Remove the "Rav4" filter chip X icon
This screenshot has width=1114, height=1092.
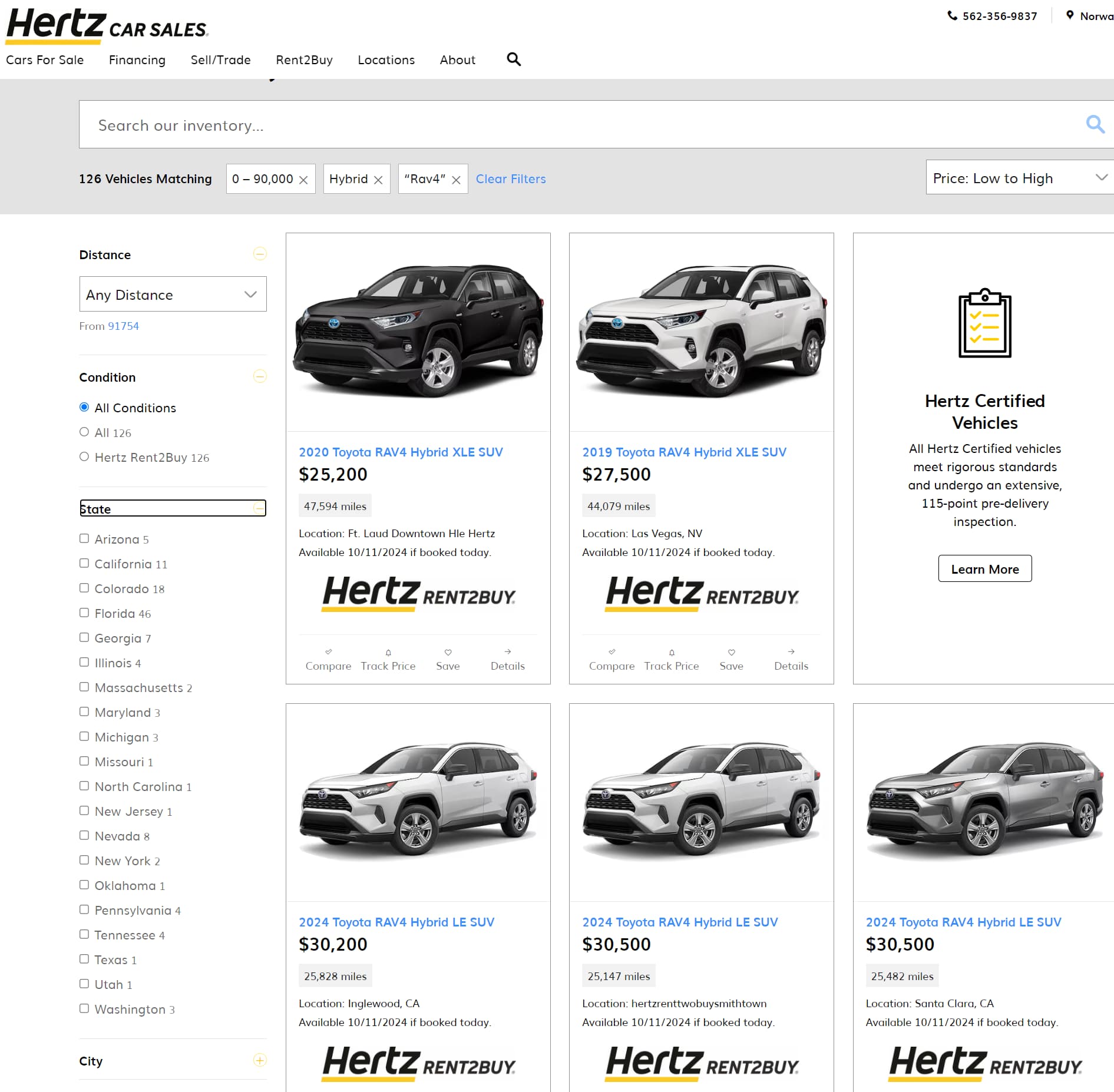(456, 180)
